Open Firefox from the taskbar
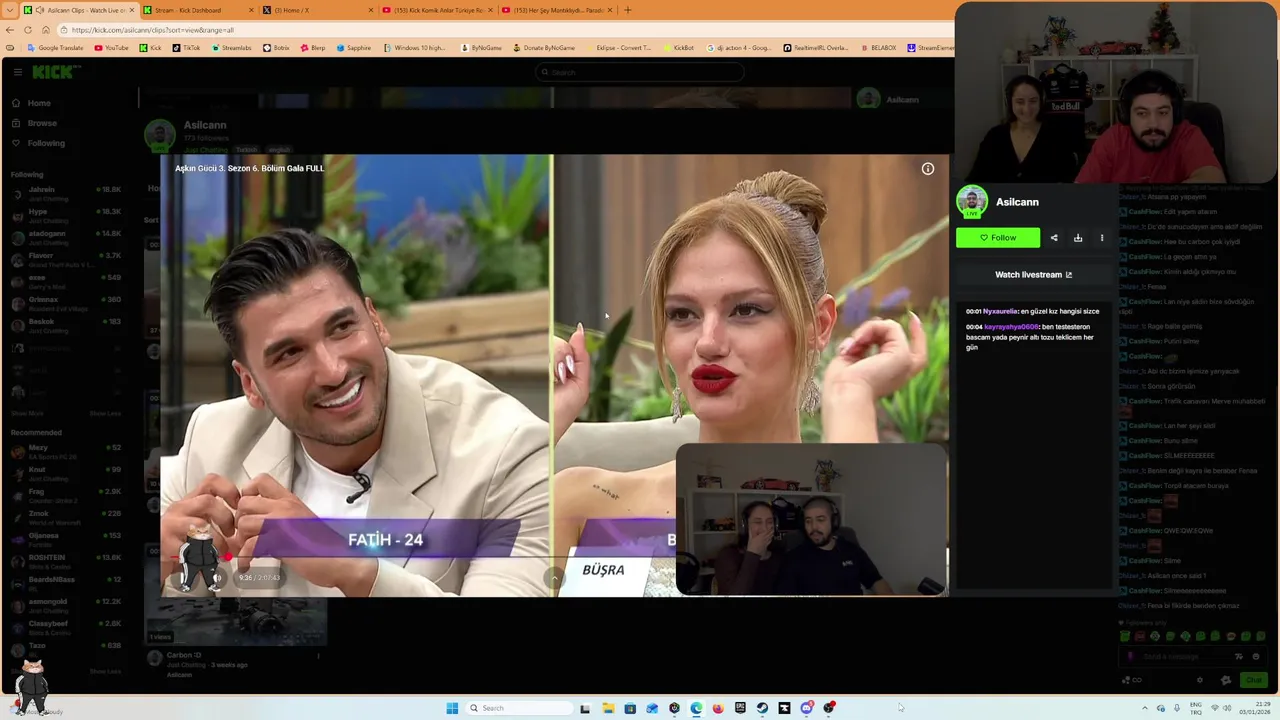1280x720 pixels. 718,708
